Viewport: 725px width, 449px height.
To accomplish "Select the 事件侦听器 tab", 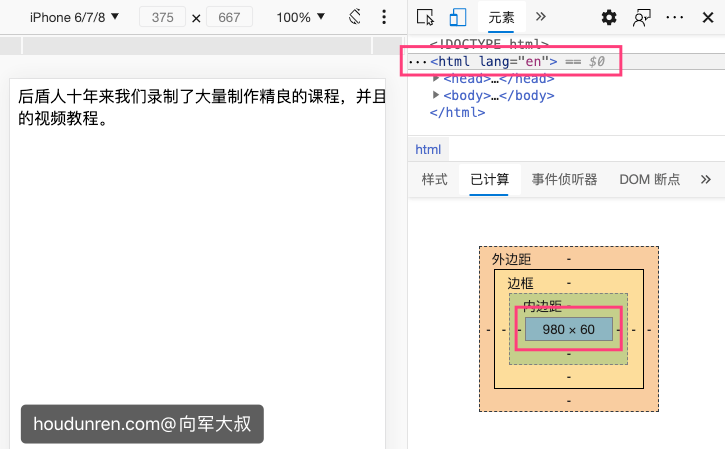I will point(564,179).
